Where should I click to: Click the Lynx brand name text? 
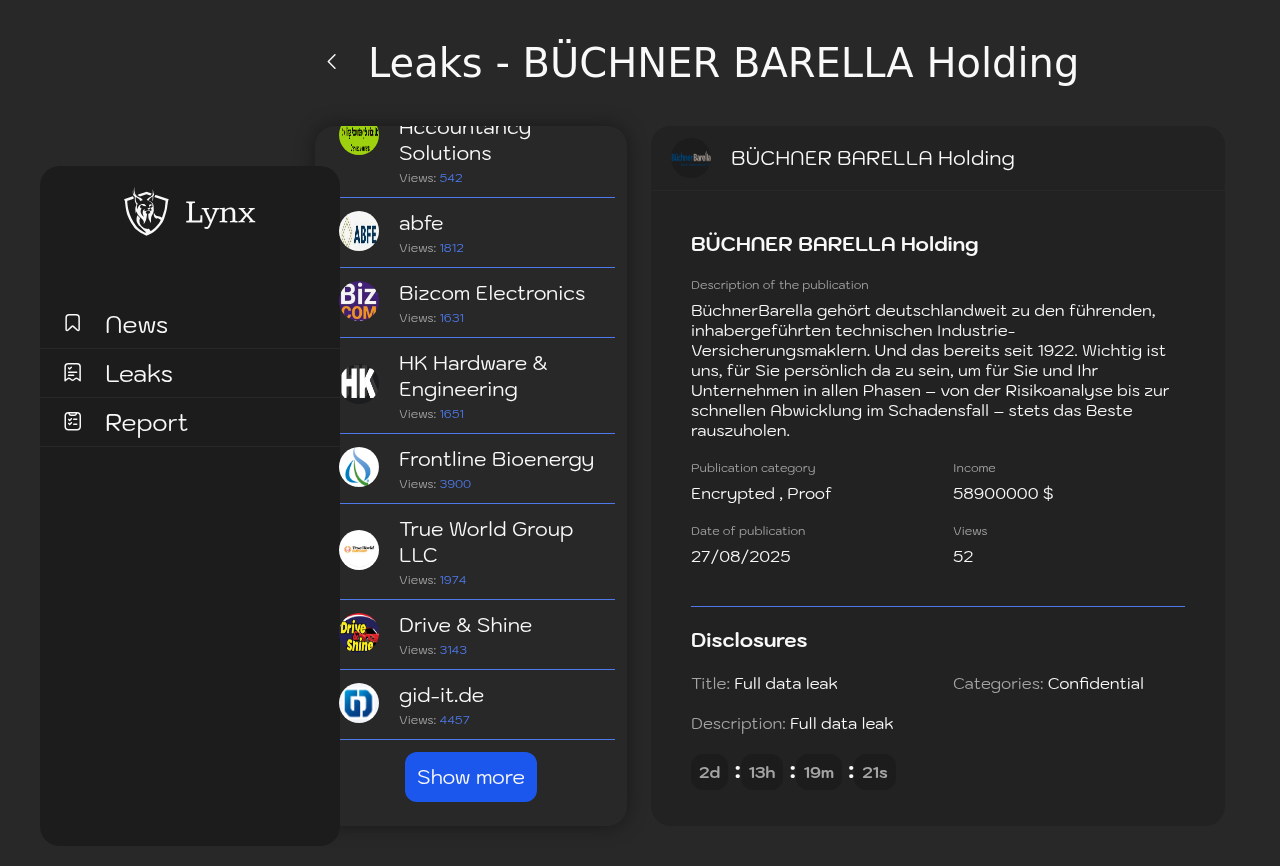coord(220,213)
